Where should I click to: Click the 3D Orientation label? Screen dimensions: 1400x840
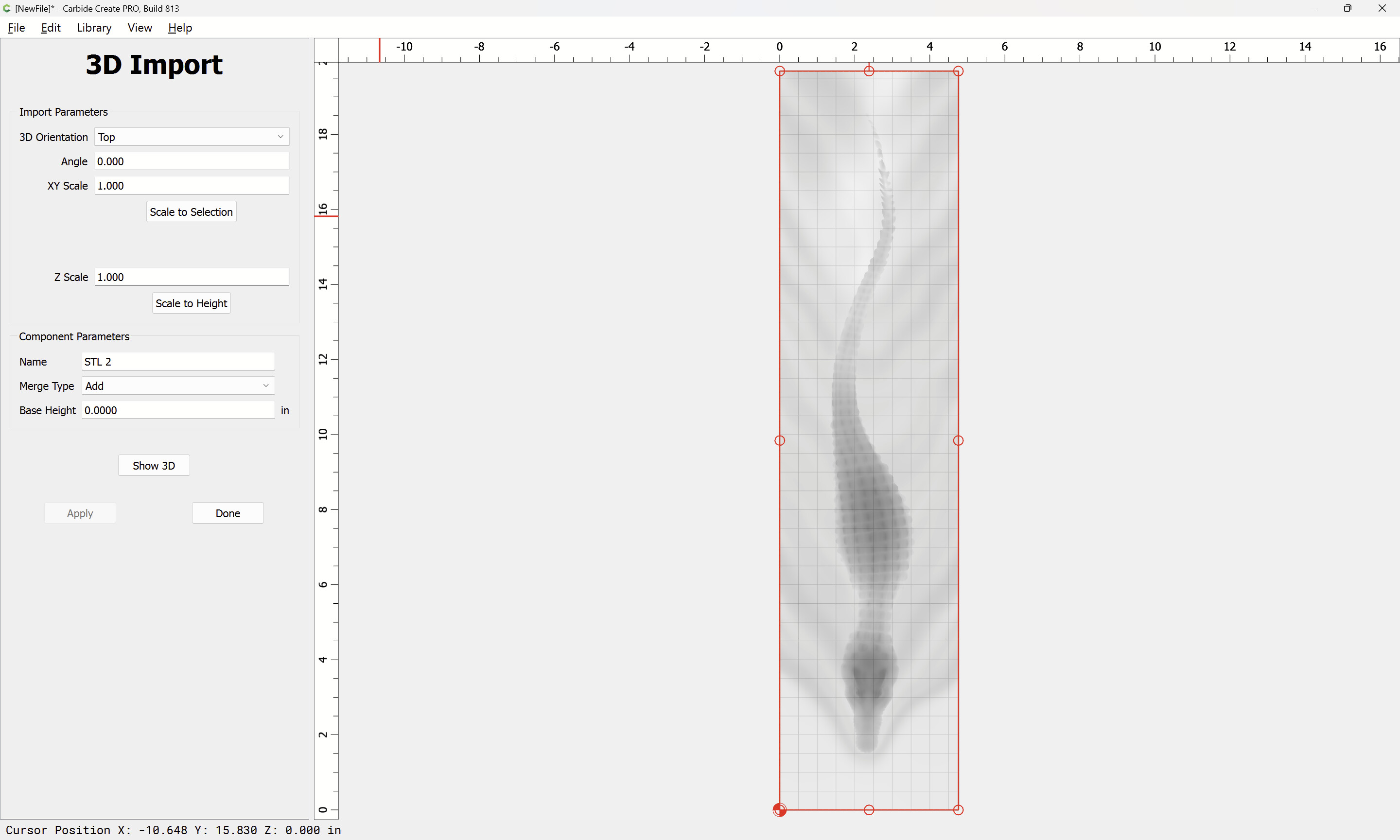coord(54,137)
